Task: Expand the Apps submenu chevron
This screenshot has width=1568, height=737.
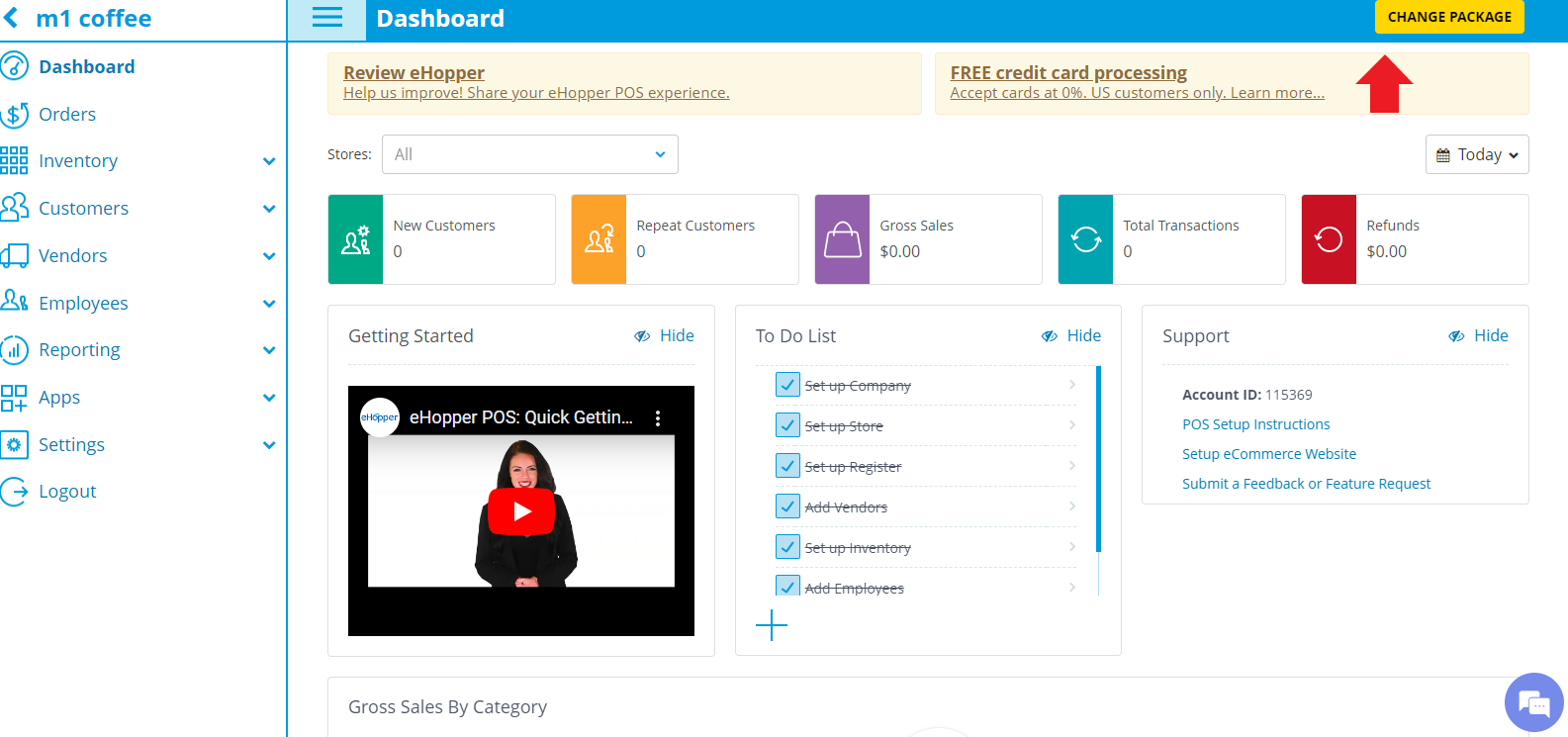Action: point(269,398)
